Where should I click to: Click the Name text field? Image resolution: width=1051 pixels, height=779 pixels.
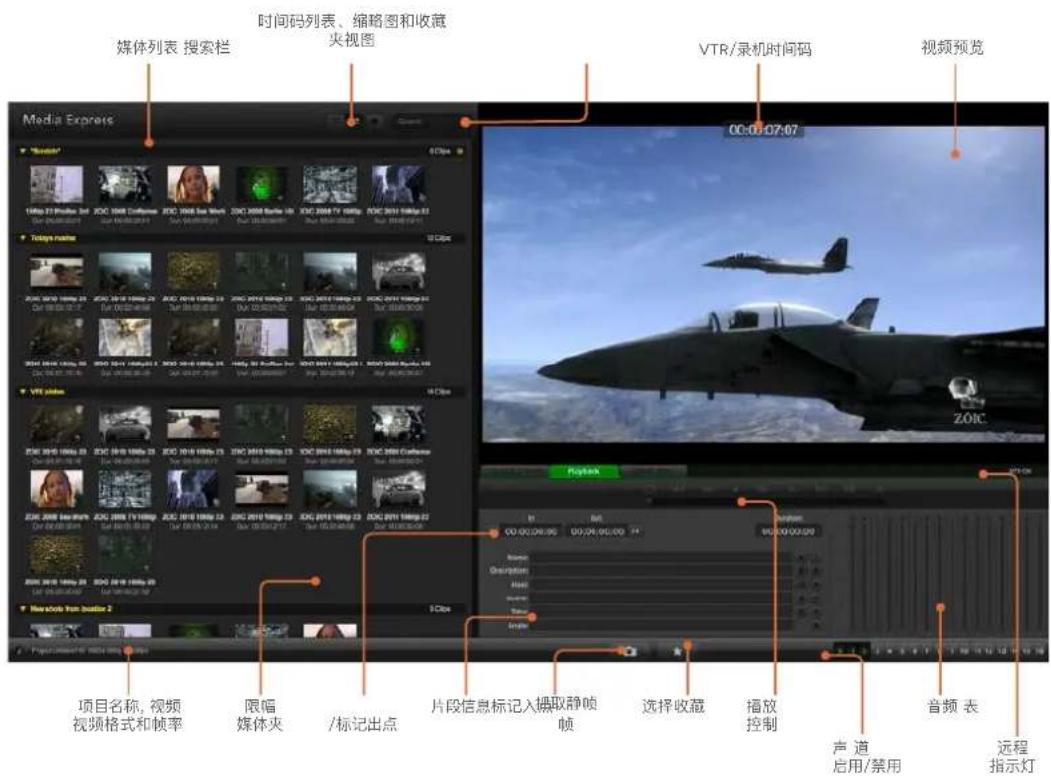click(x=660, y=558)
